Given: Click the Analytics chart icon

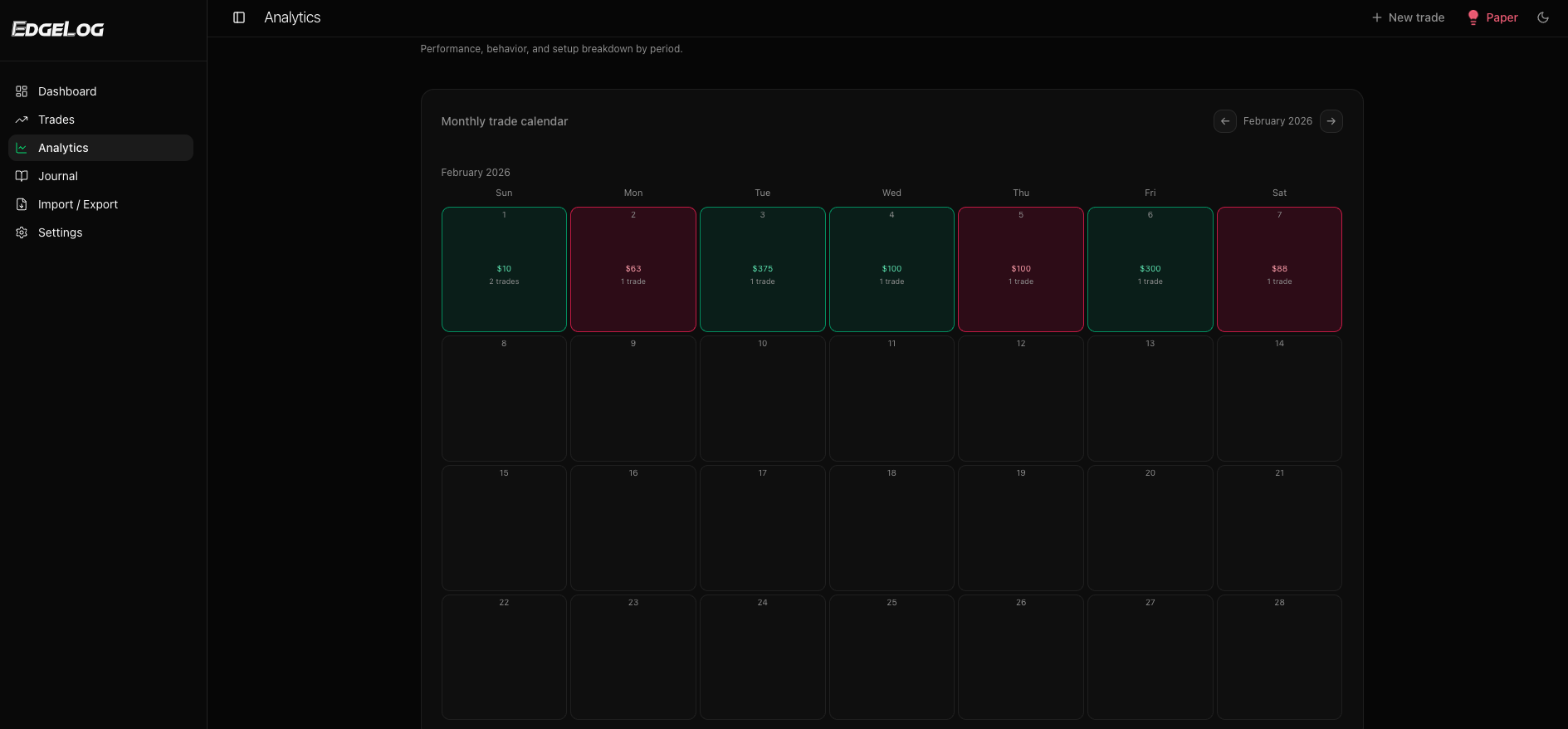Looking at the screenshot, I should (22, 148).
